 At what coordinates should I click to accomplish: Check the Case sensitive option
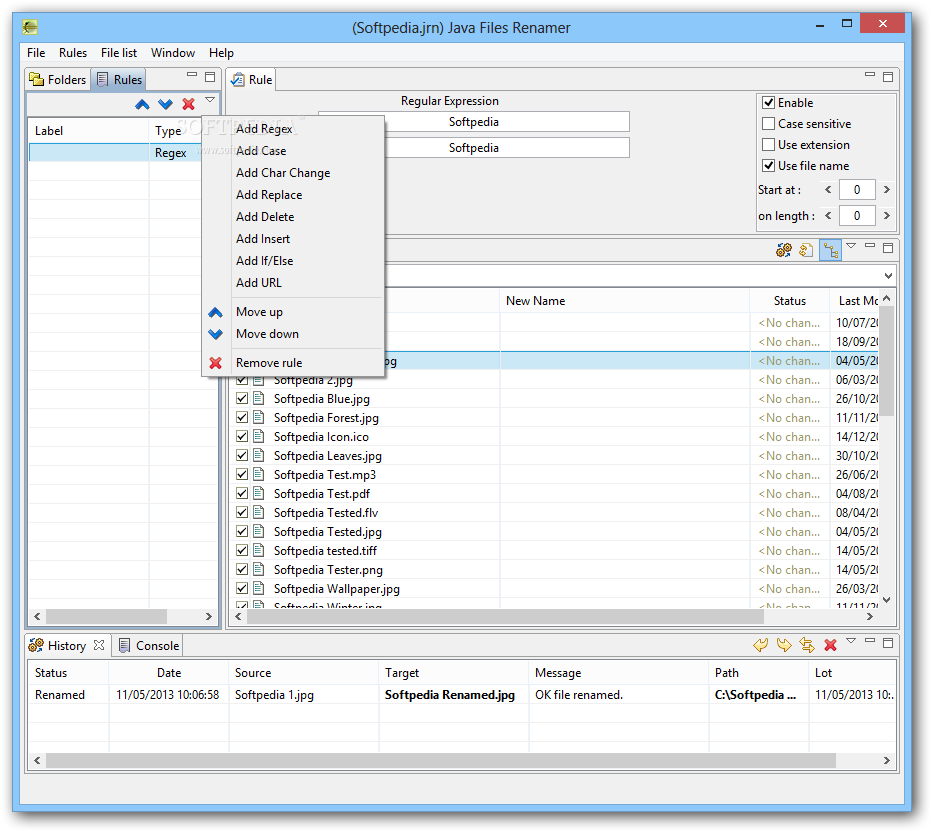(x=769, y=124)
